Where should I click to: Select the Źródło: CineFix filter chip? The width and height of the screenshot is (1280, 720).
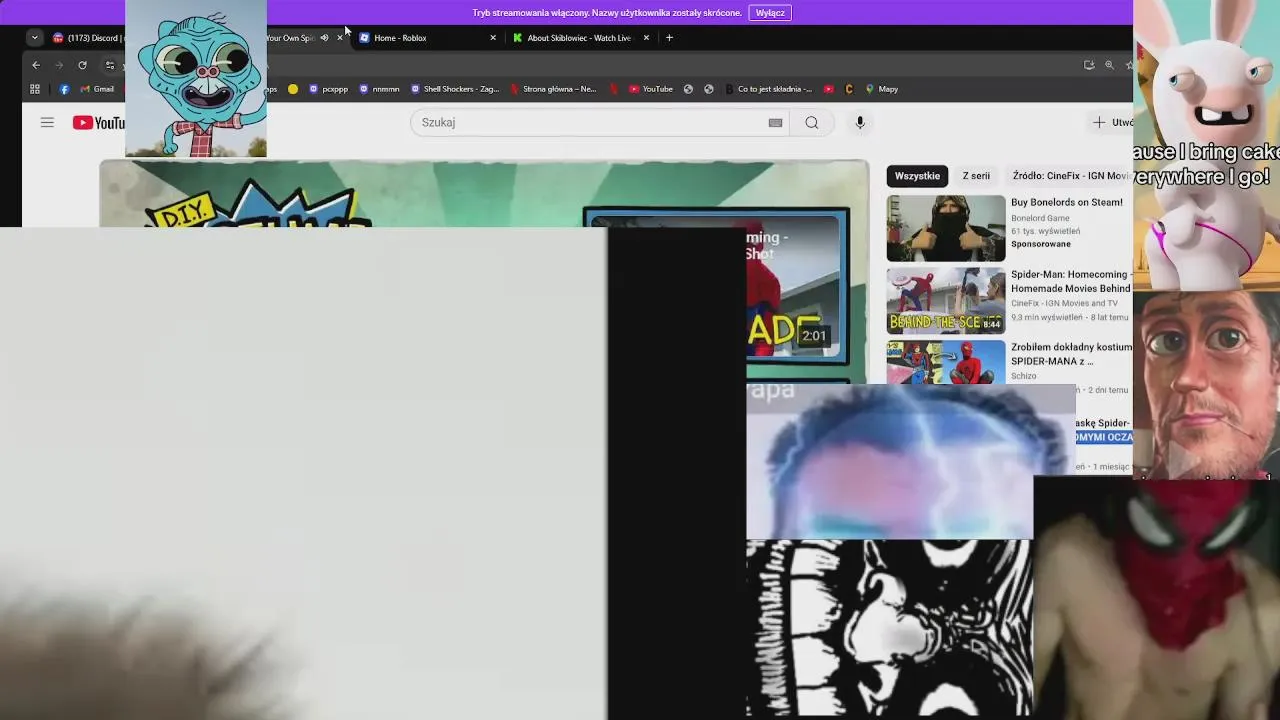[x=1069, y=176]
